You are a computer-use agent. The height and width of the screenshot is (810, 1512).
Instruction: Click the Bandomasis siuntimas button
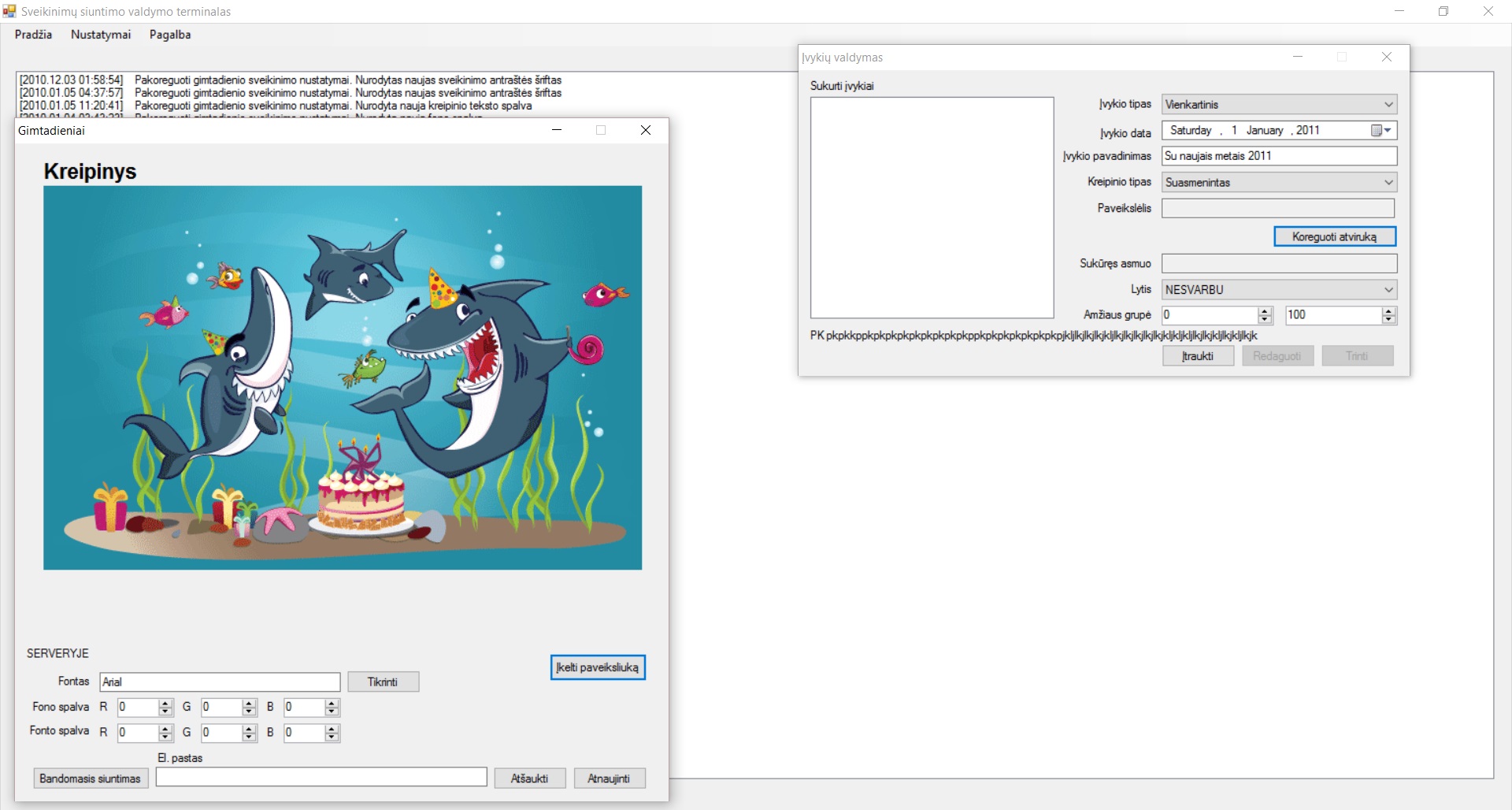coord(91,778)
